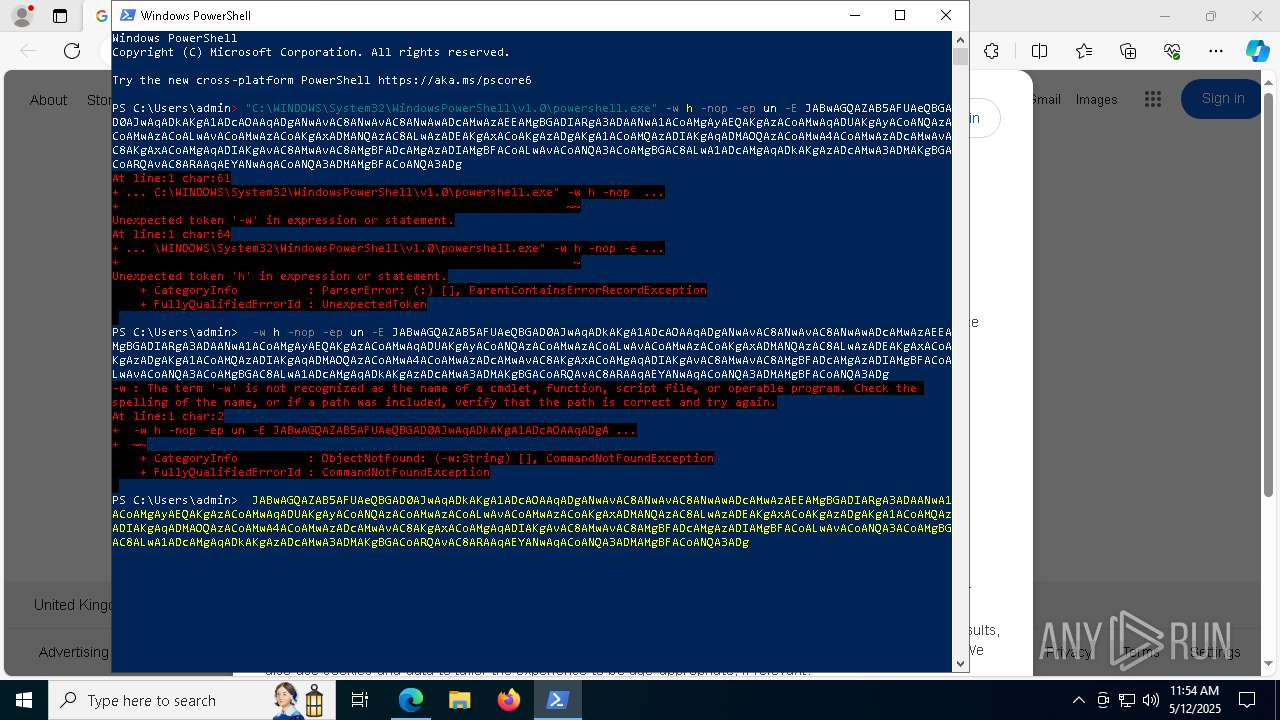
Task: Open the notification center icon
Action: 1247,700
